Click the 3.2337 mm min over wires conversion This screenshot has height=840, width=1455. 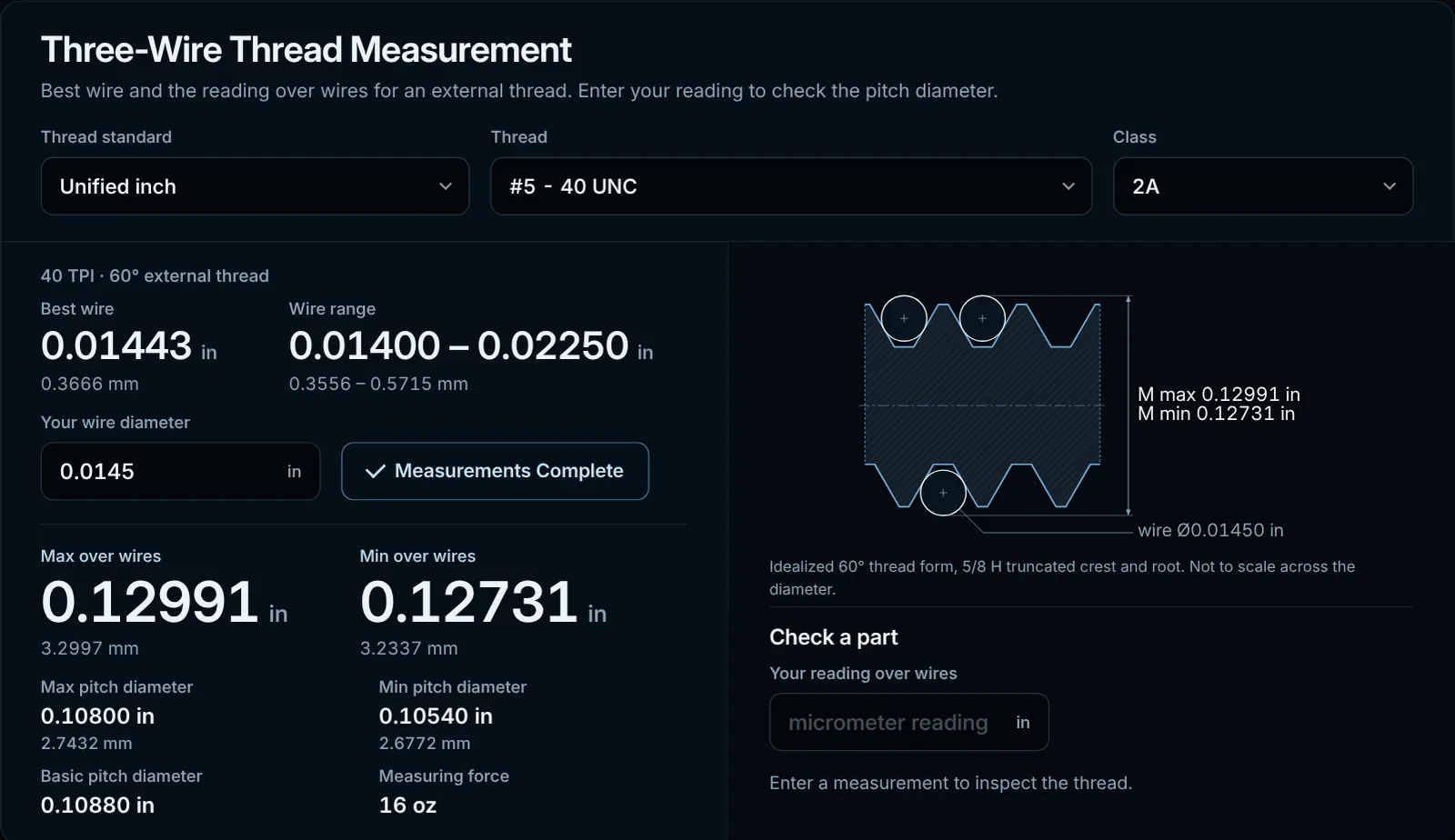point(409,648)
